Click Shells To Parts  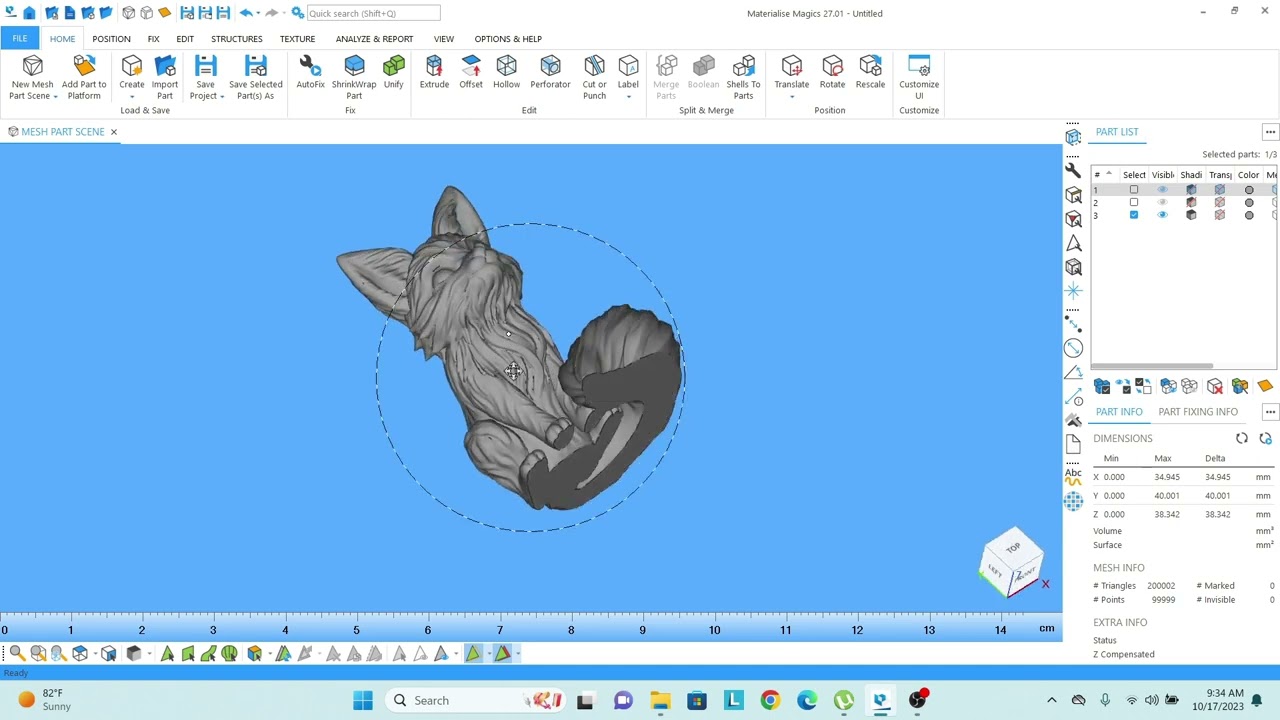pyautogui.click(x=743, y=77)
